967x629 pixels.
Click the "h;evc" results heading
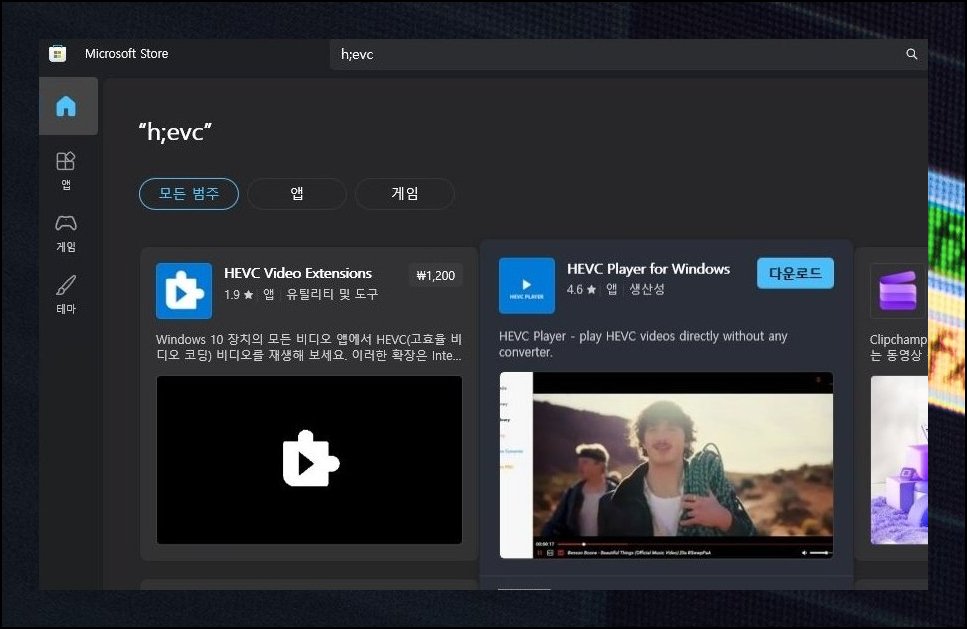pos(175,132)
